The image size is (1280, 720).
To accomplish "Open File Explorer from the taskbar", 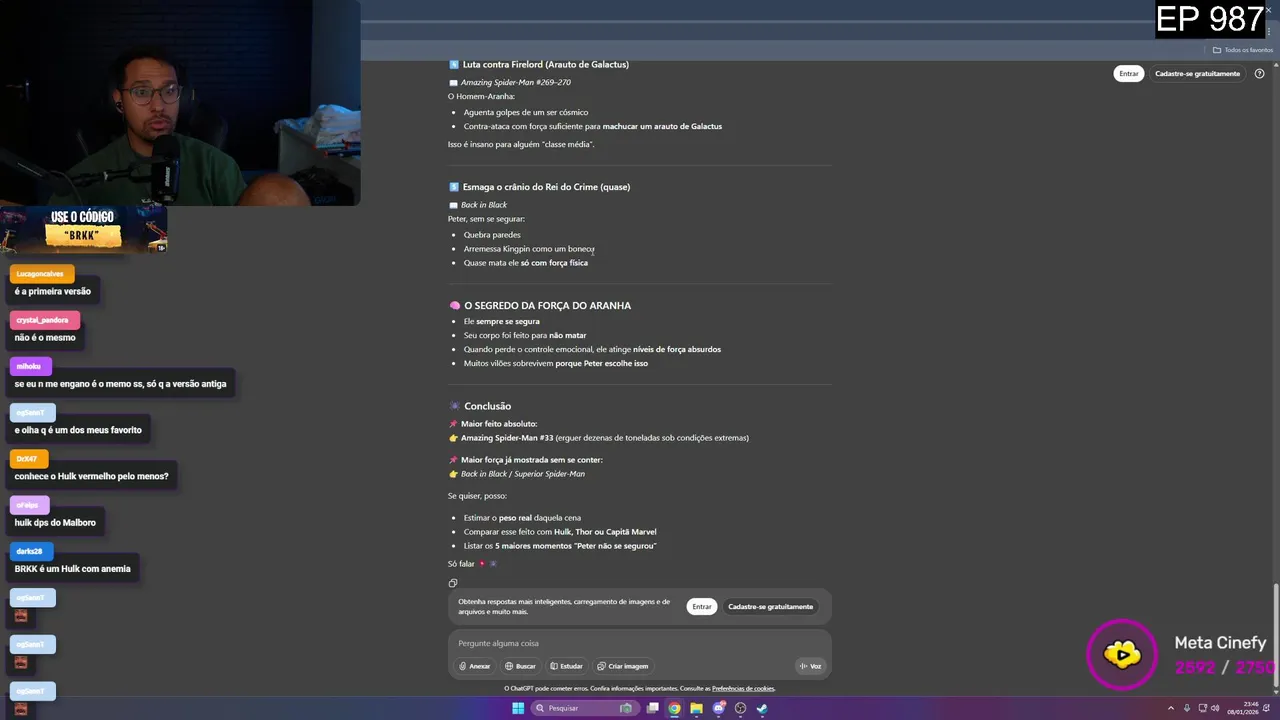I will tap(697, 708).
